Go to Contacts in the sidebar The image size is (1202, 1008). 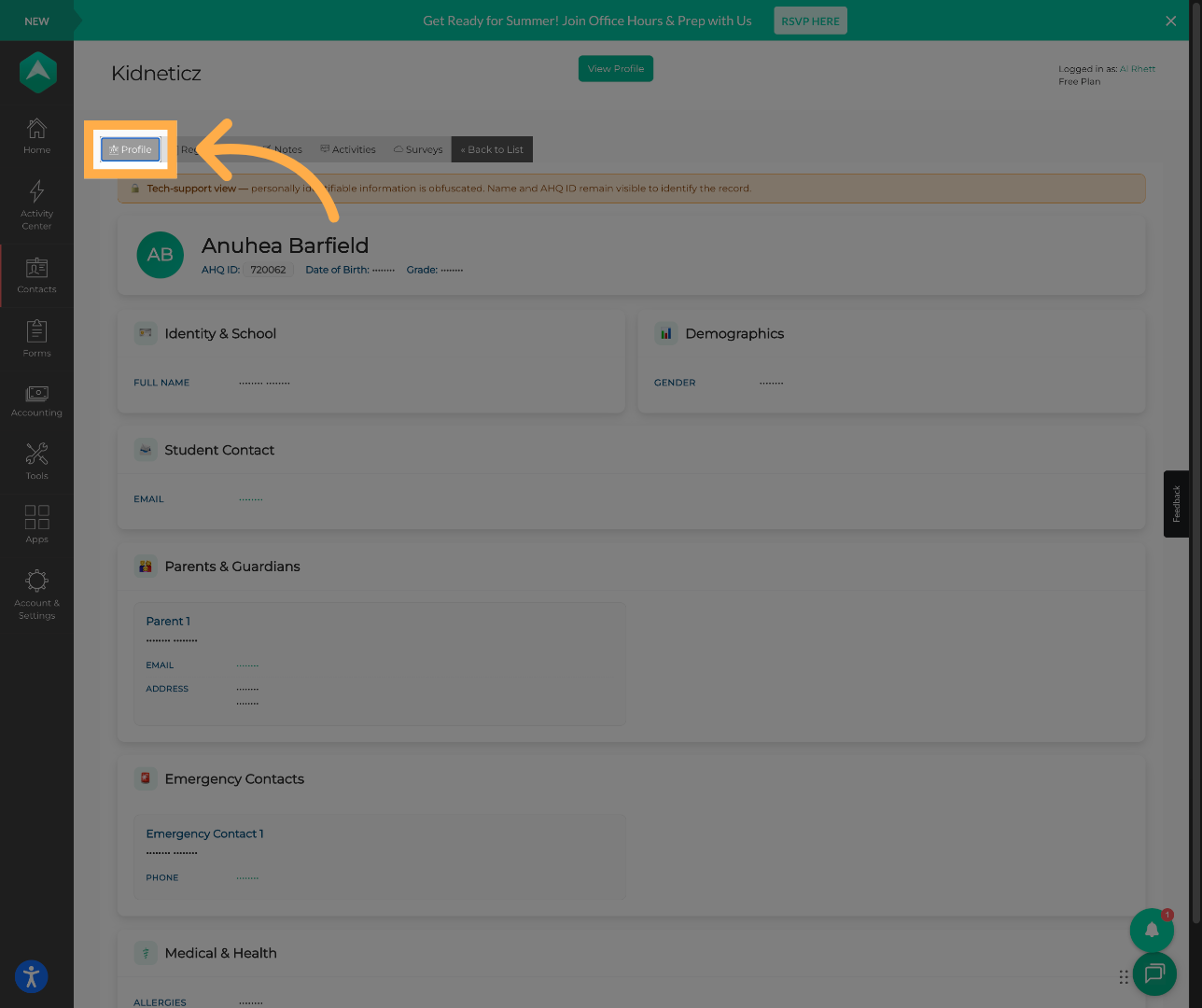(x=36, y=275)
